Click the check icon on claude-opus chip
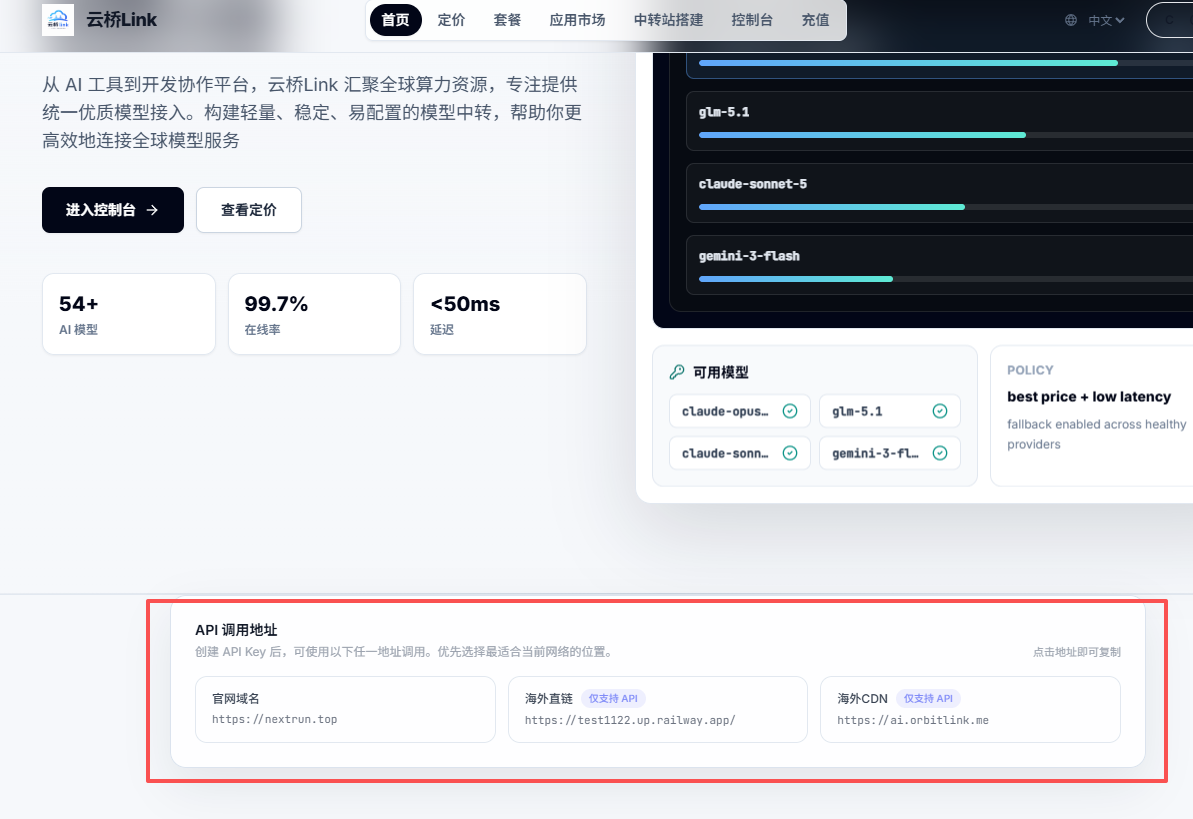This screenshot has height=819, width=1193. [x=791, y=411]
